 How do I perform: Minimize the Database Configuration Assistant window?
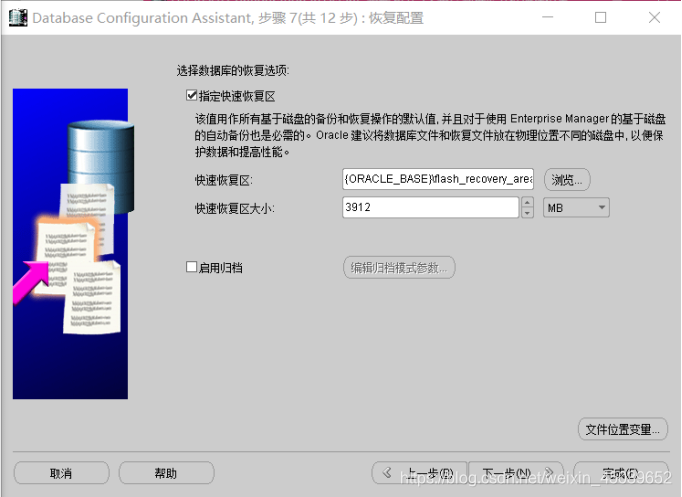click(547, 17)
